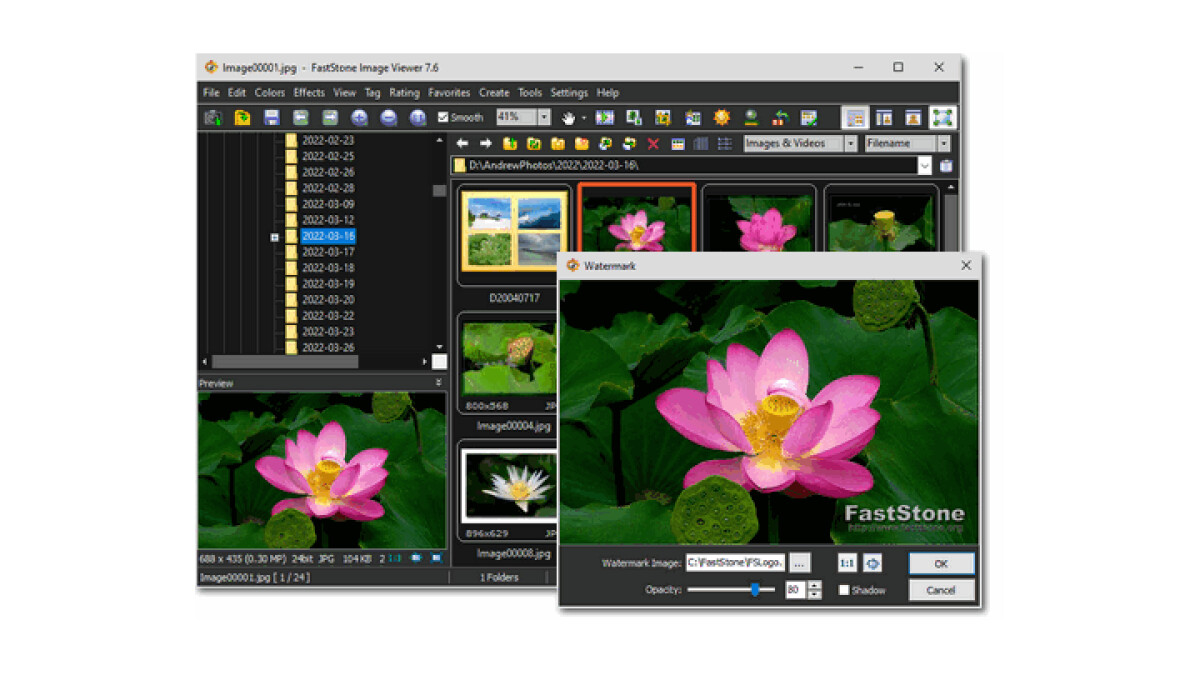Increase the opacity value stepper
The image size is (1200, 675).
point(815,586)
